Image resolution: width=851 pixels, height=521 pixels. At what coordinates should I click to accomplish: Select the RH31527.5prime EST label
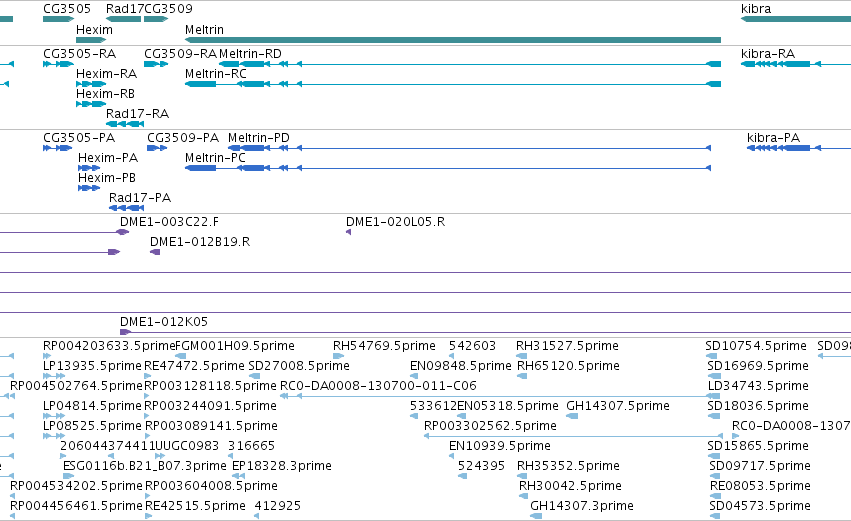pos(567,346)
